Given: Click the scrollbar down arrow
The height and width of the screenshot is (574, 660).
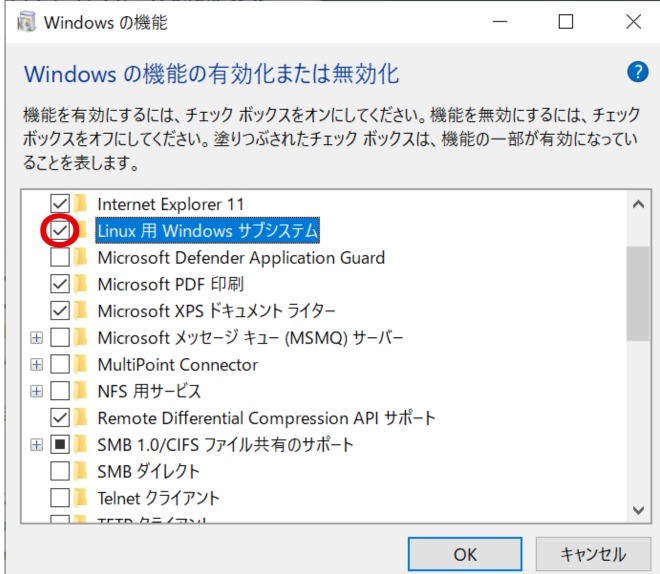Looking at the screenshot, I should click(x=638, y=510).
